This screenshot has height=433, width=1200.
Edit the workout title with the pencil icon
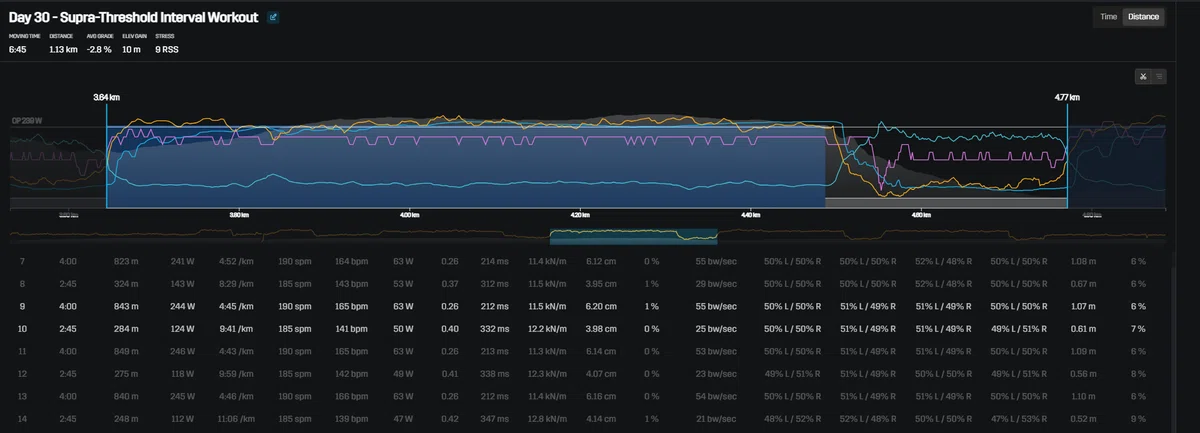tap(274, 17)
